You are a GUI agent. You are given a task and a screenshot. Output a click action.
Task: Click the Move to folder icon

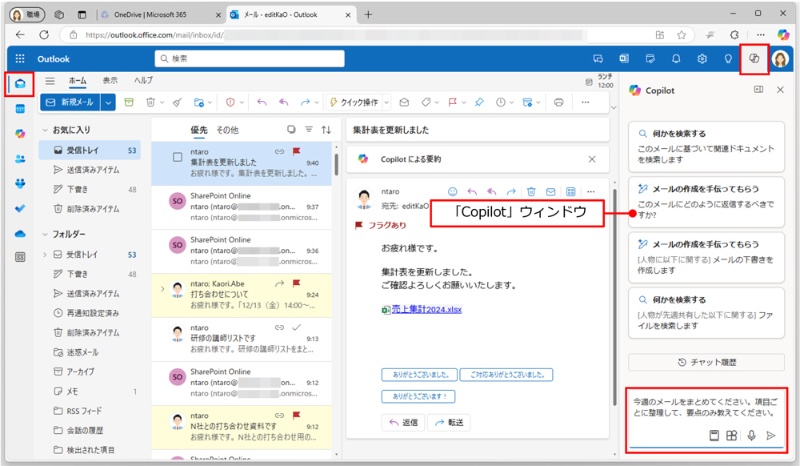click(199, 103)
